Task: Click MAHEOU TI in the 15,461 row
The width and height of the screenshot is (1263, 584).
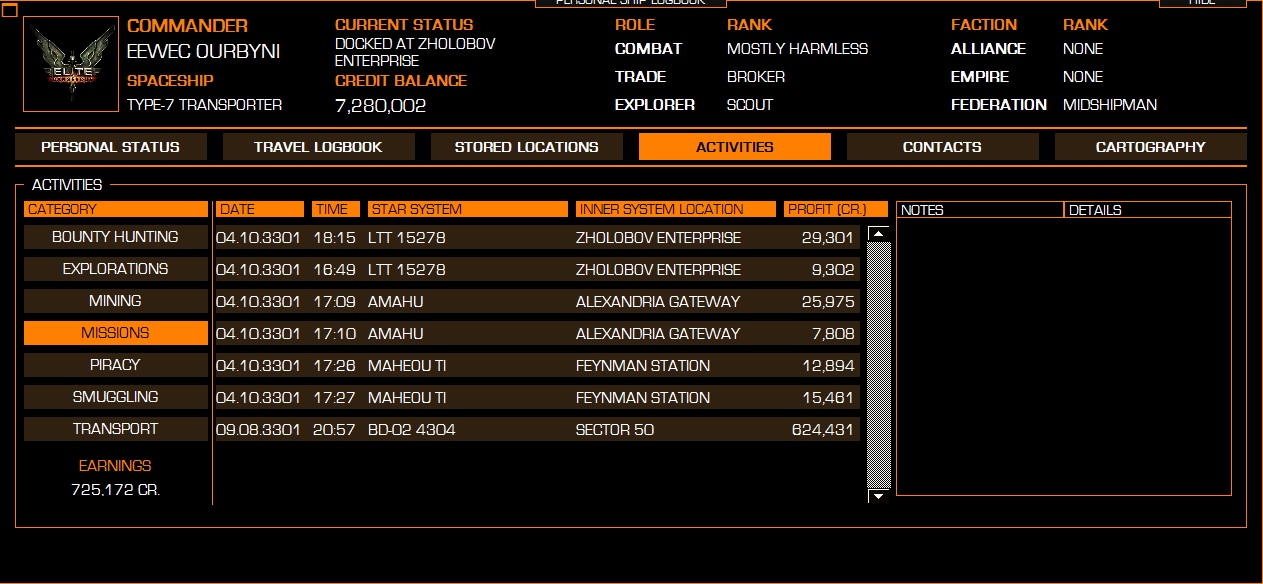Action: coord(407,398)
